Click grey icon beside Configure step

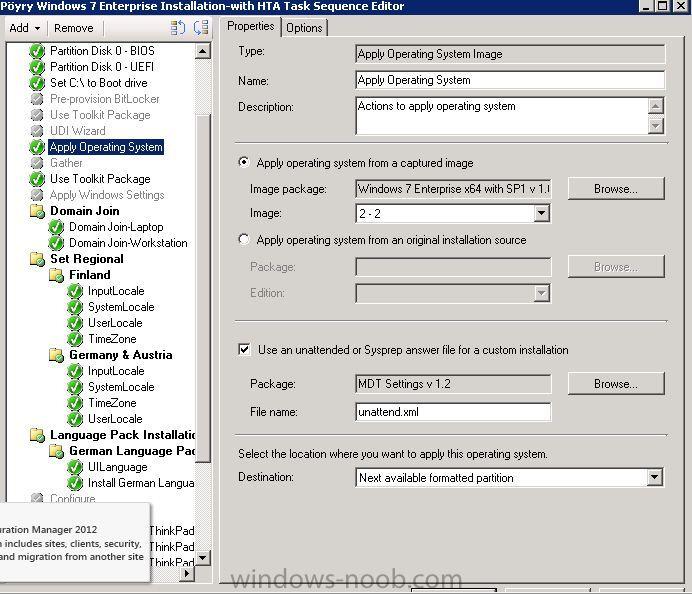coord(37,498)
